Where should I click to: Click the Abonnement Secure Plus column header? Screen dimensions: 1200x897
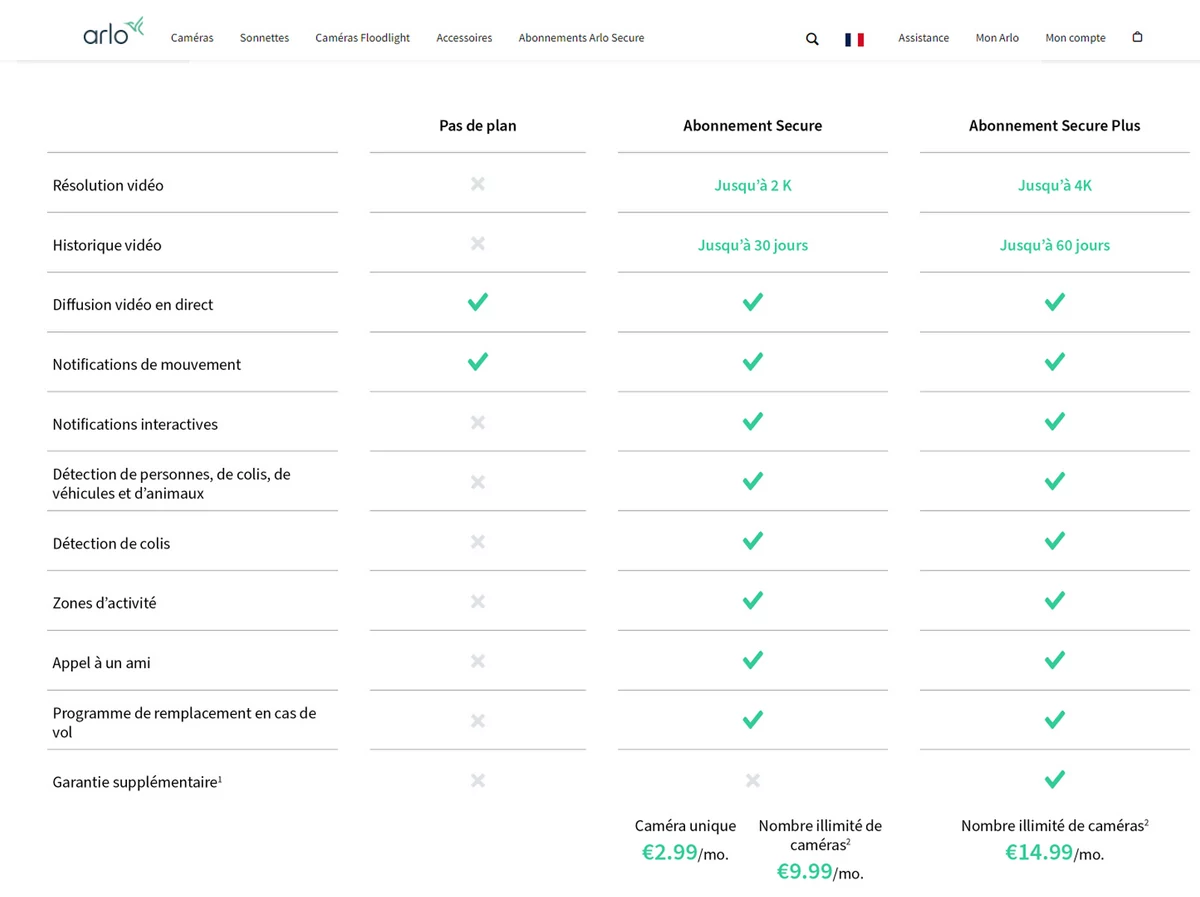(x=1055, y=126)
